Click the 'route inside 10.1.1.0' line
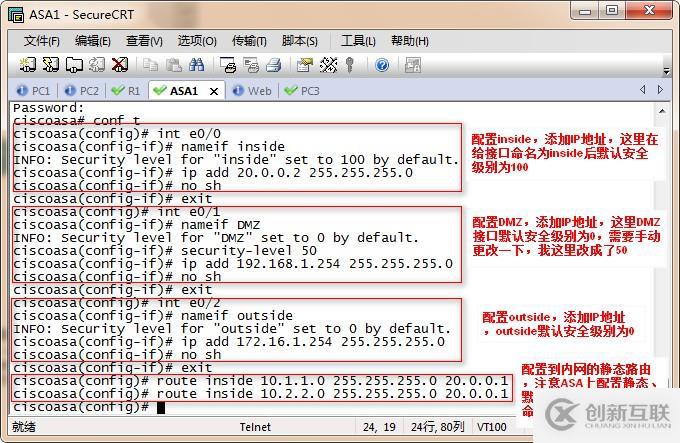Viewport: 680px width, 443px height. click(x=261, y=381)
